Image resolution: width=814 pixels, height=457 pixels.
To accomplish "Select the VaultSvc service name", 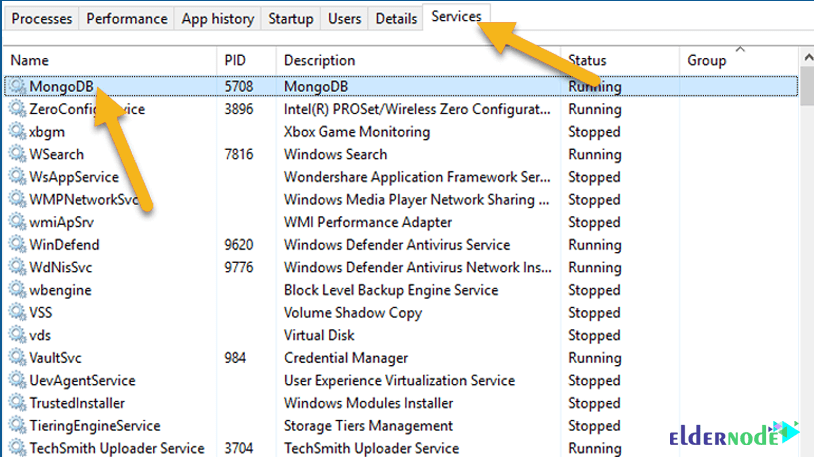I will (x=56, y=357).
